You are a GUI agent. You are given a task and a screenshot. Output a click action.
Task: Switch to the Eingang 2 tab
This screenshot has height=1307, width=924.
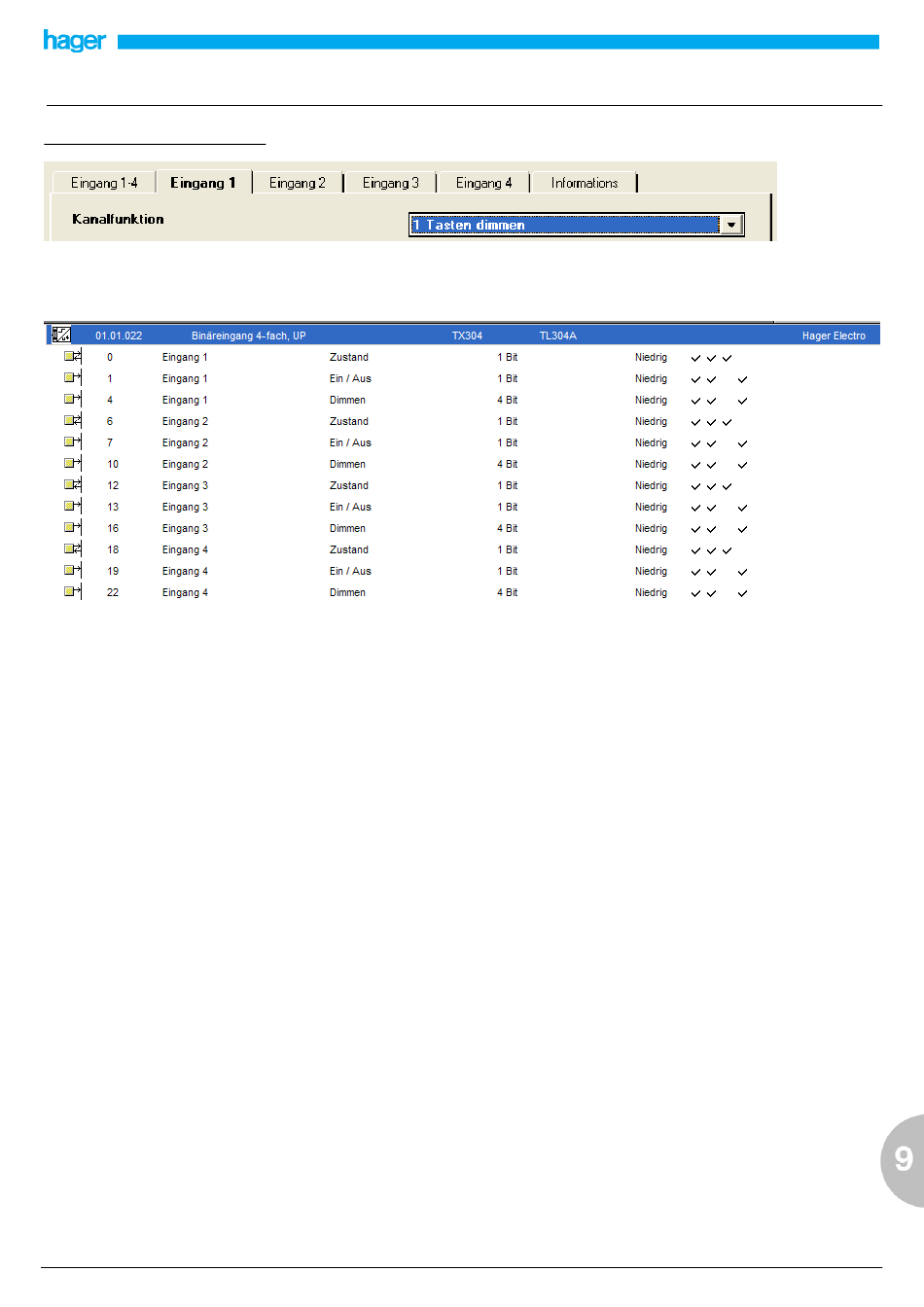click(x=297, y=183)
